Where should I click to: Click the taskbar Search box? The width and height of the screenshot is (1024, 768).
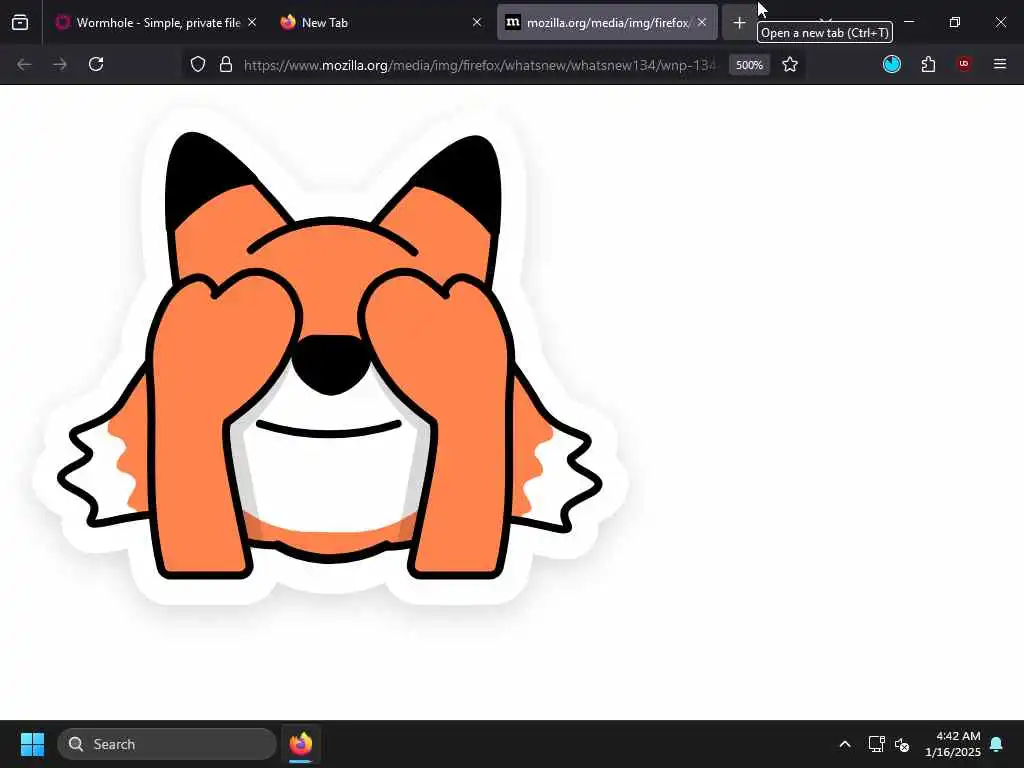click(167, 744)
